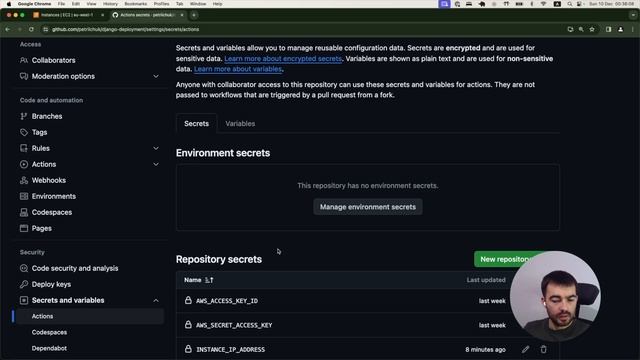Edit the INSTANCE_IP_ADDRESS secret with pencil icon
This screenshot has width=640, height=360.
(525, 349)
